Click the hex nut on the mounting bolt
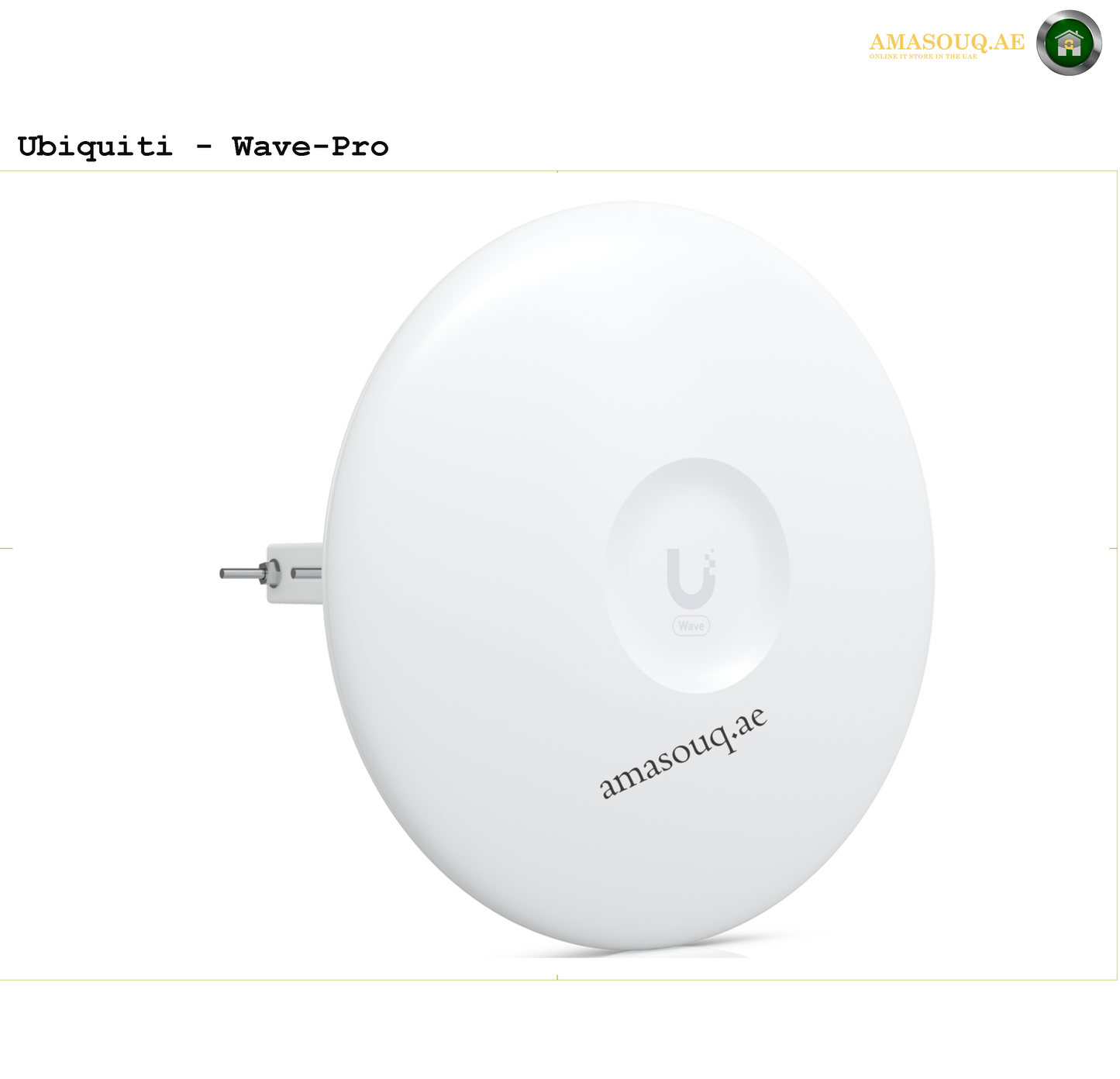This screenshot has width=1120, height=1079. [271, 574]
